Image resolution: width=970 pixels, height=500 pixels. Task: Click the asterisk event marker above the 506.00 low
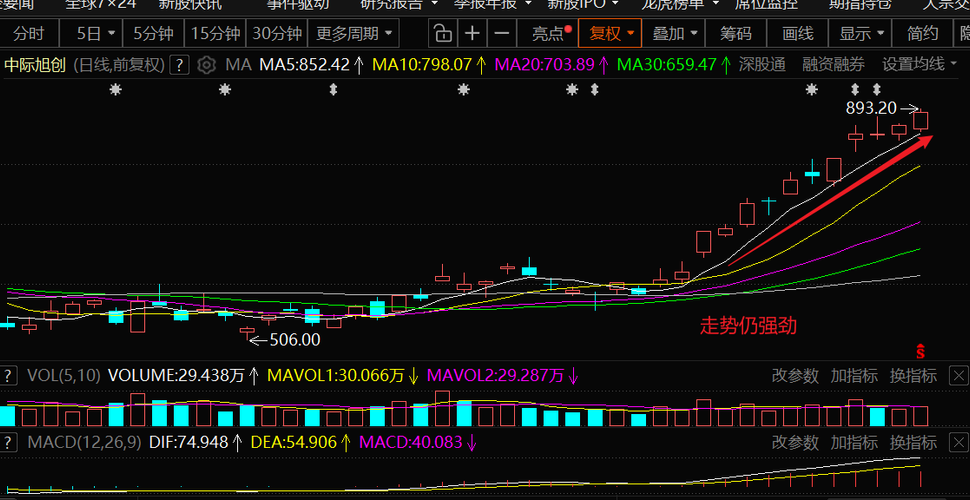(x=225, y=90)
